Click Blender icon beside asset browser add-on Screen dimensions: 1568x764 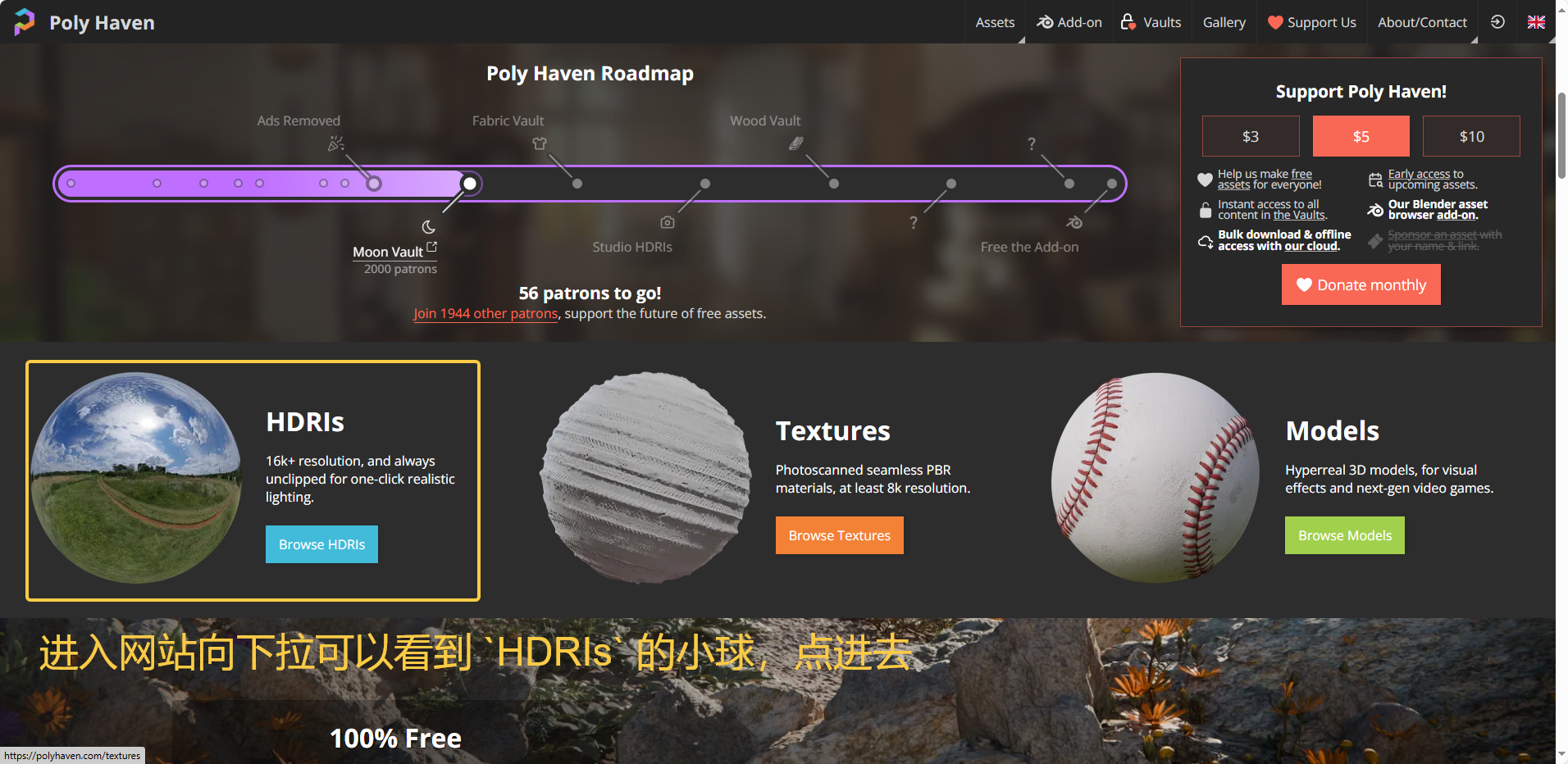[1375, 211]
